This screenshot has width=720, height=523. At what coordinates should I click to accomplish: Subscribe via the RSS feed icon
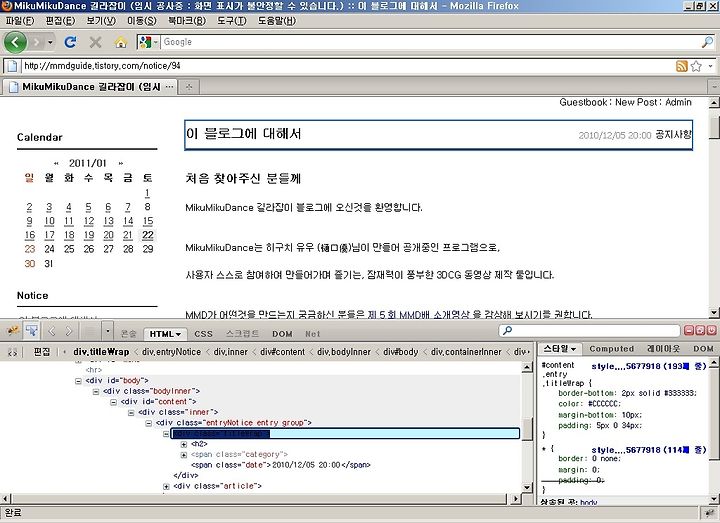(x=681, y=66)
